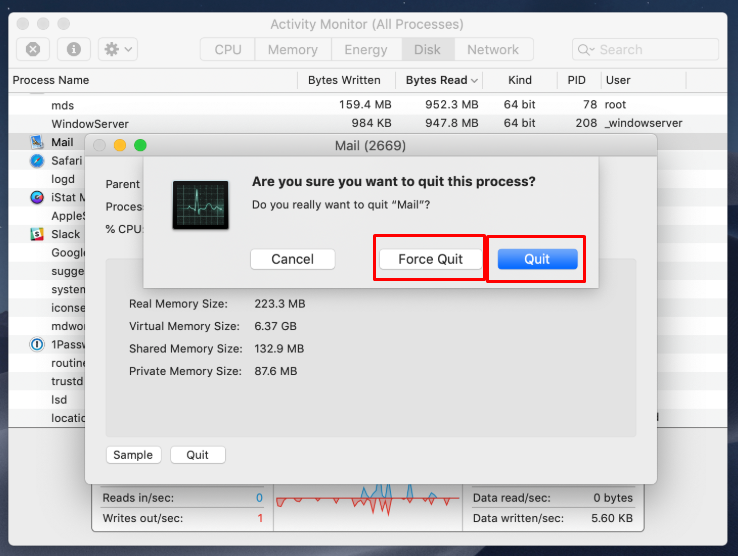Click the 952.3 MB bytes read value

[x=452, y=105]
